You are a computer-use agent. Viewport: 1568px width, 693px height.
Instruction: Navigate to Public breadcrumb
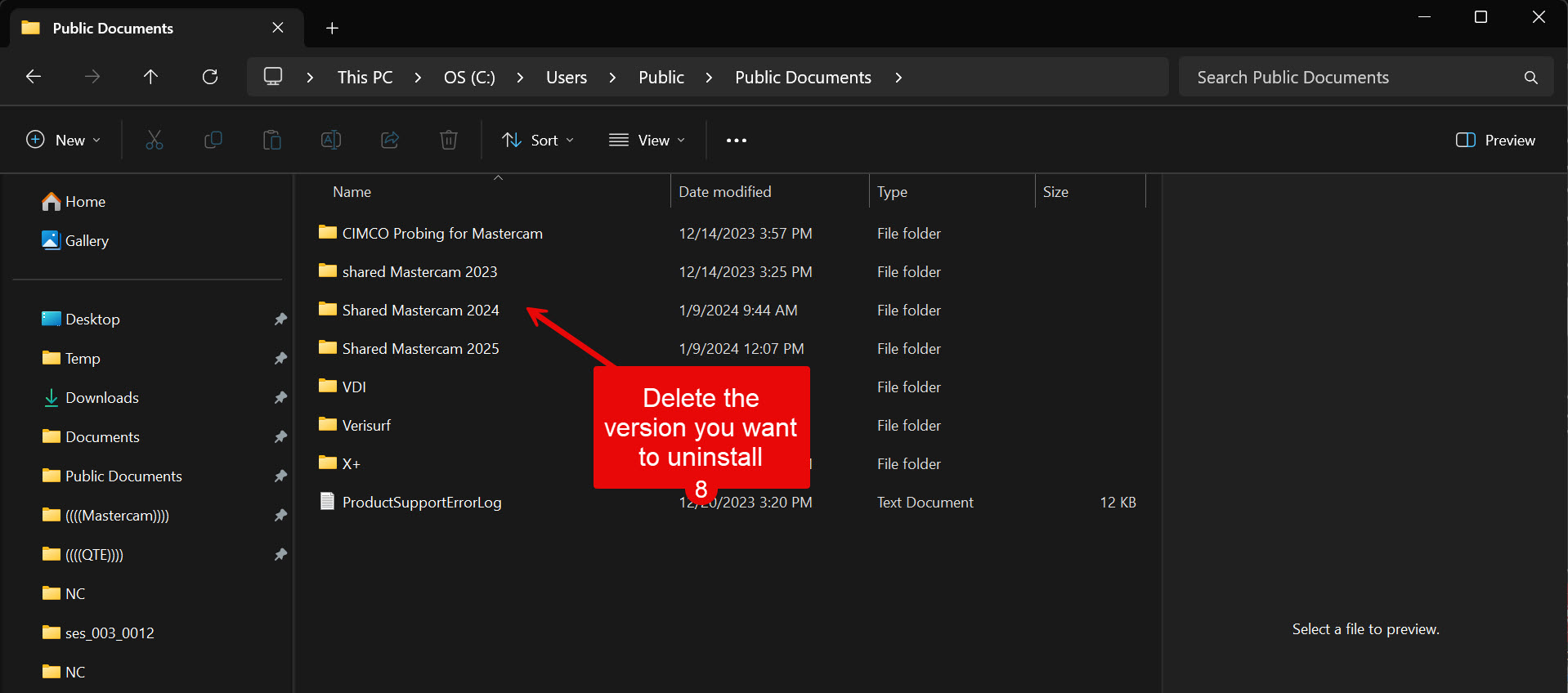(661, 78)
